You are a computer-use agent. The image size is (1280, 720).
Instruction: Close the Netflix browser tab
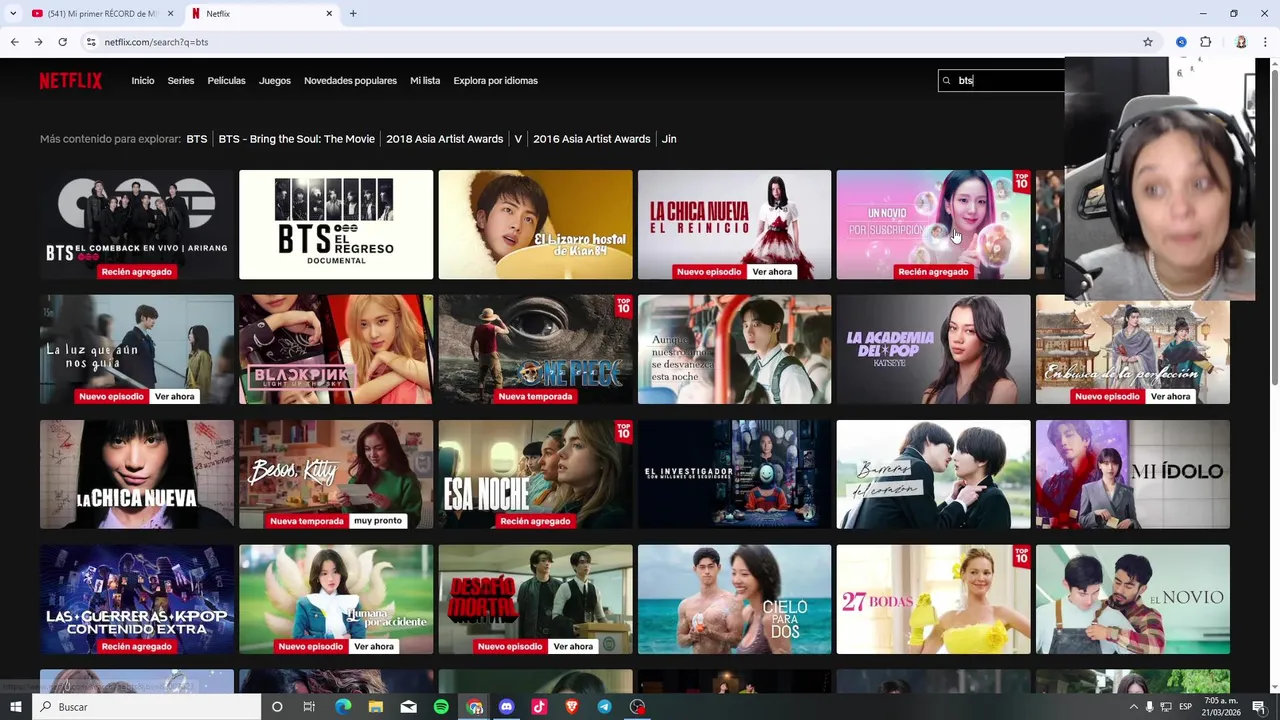click(329, 14)
